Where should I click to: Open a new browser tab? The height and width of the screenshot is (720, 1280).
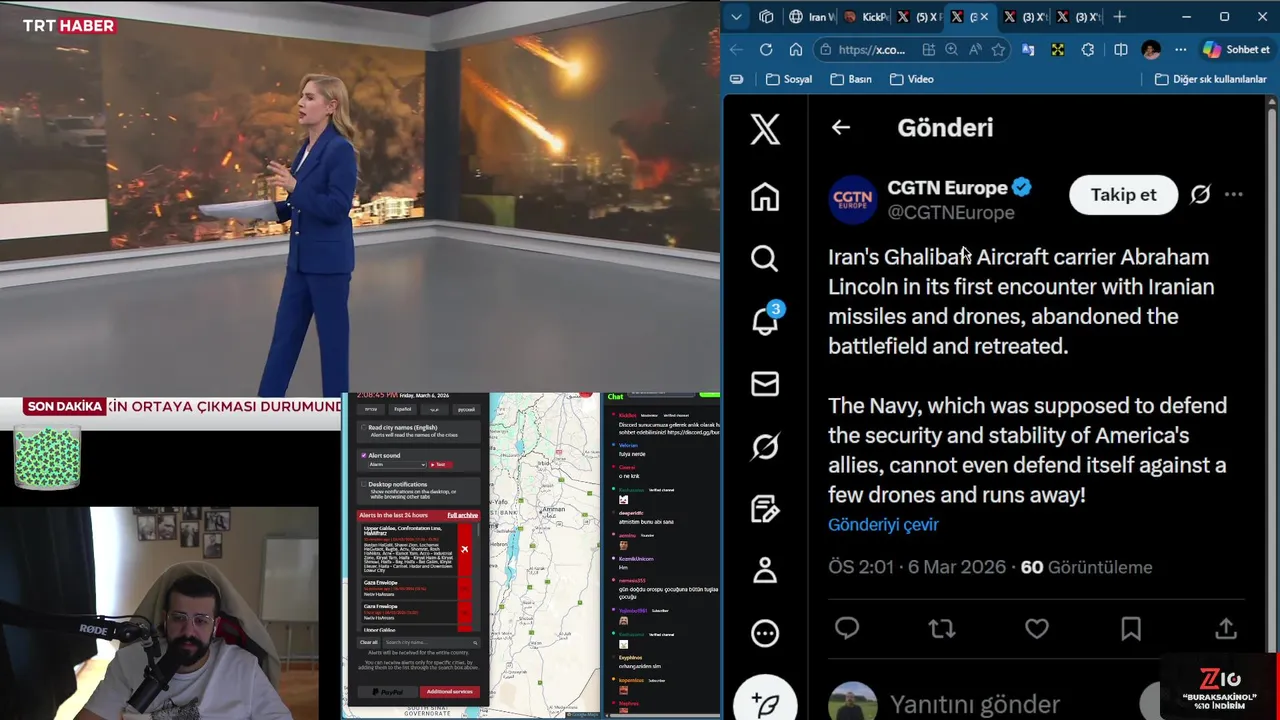1119,17
